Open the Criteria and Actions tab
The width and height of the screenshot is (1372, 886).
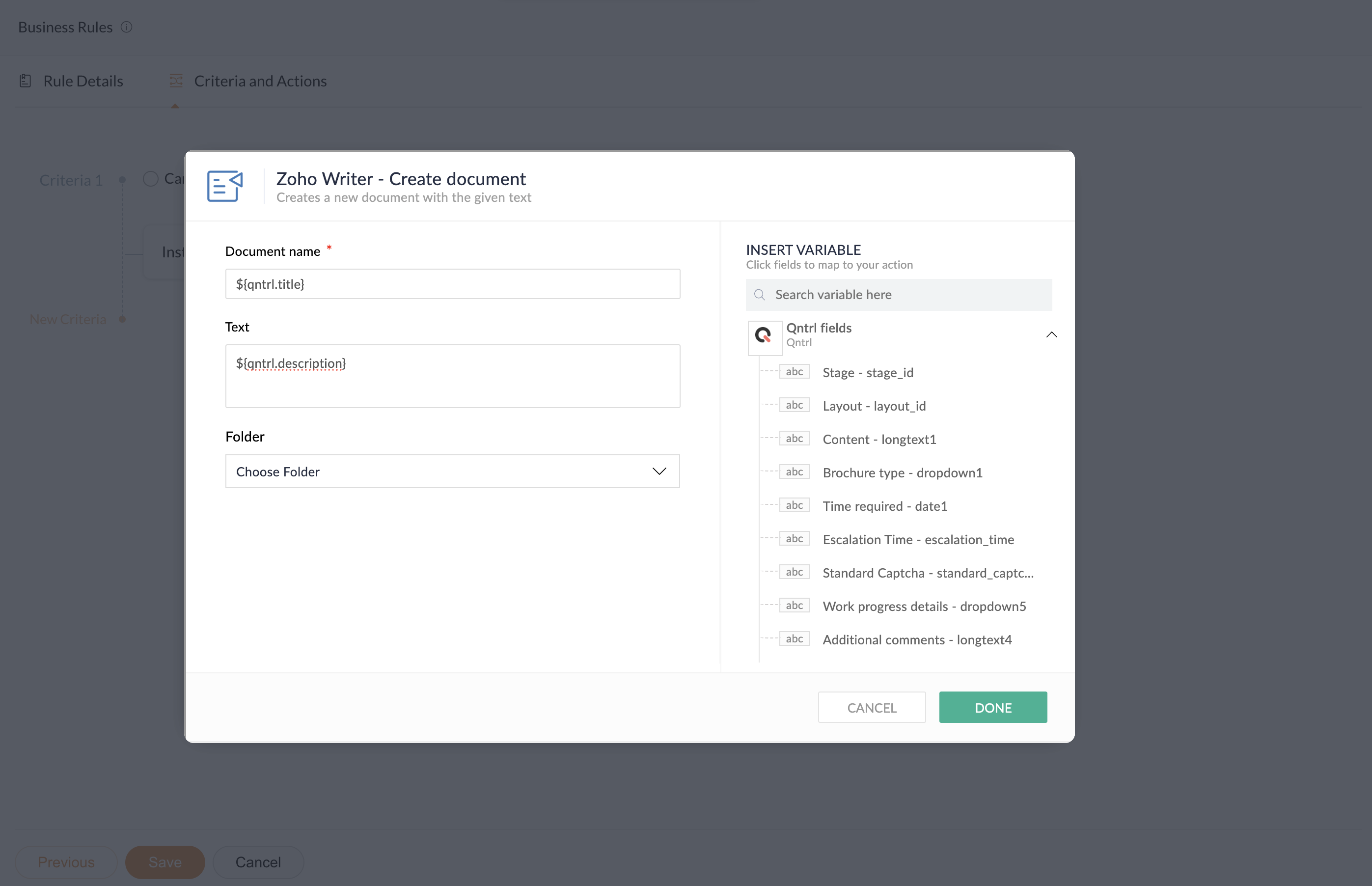click(260, 81)
